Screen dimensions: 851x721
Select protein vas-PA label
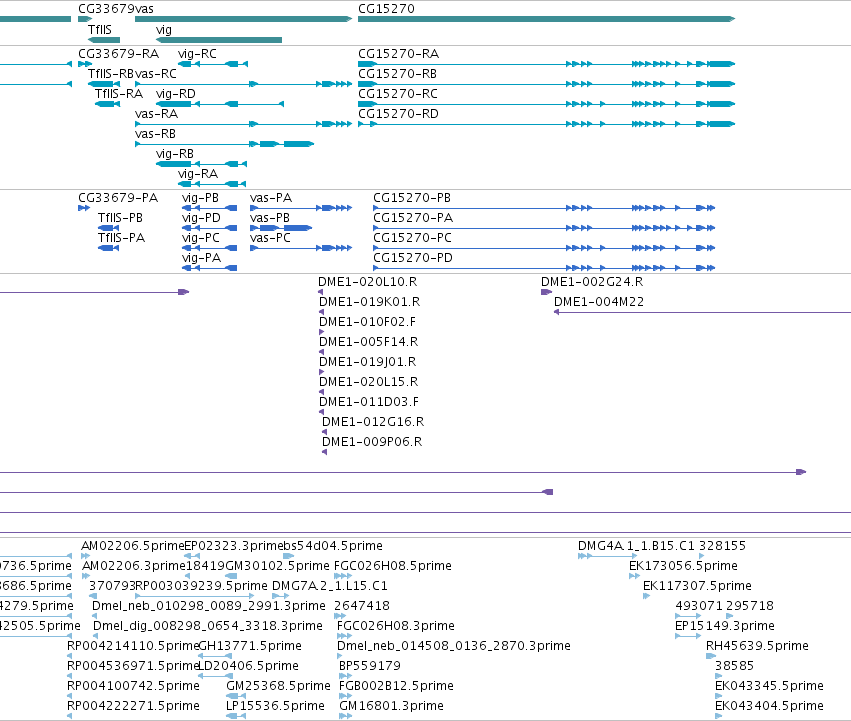pos(271,198)
